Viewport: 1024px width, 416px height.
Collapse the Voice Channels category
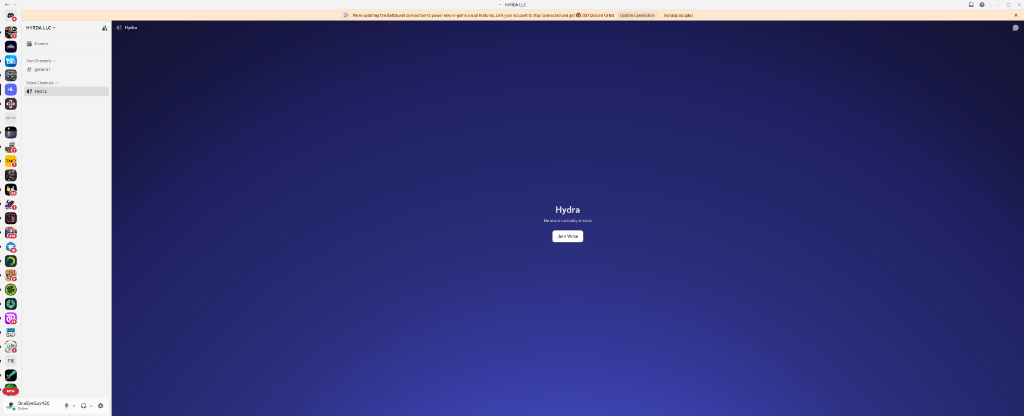(x=42, y=83)
